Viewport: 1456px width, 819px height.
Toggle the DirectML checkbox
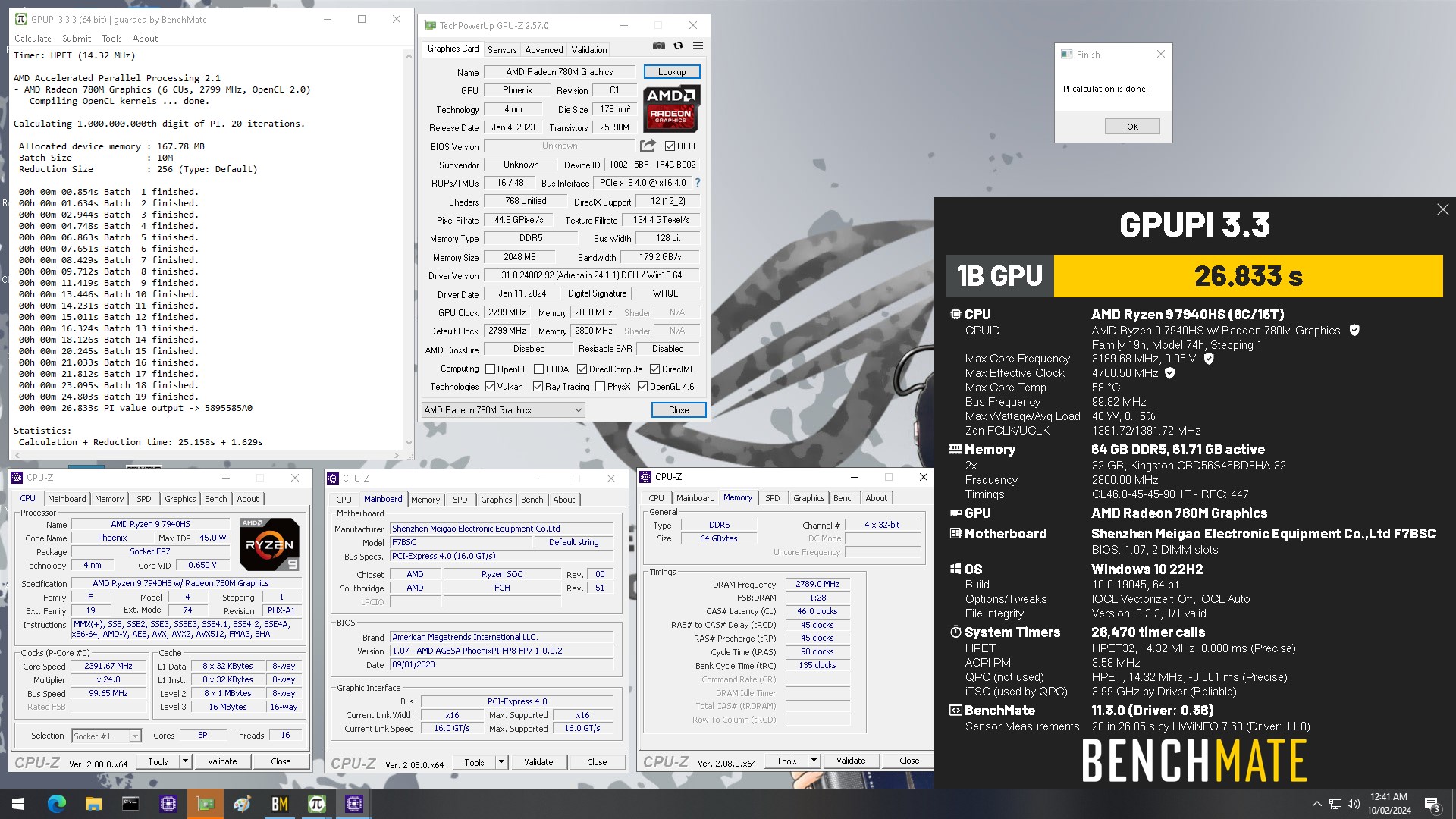pyautogui.click(x=654, y=369)
